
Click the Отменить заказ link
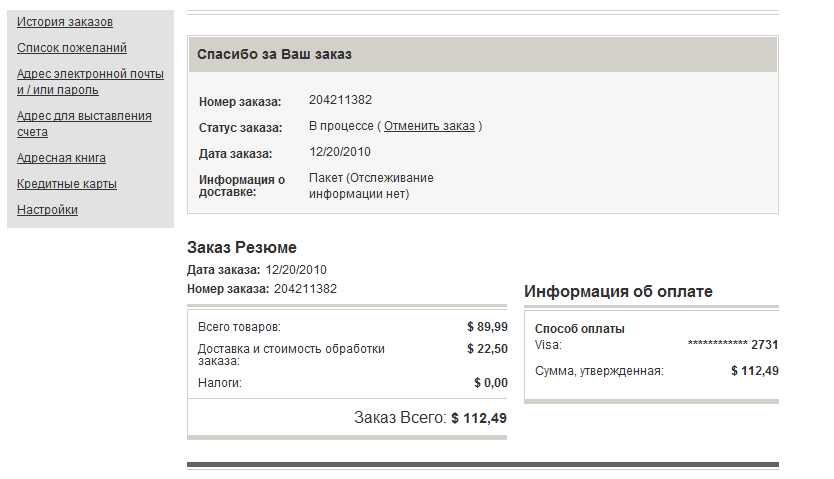point(429,127)
